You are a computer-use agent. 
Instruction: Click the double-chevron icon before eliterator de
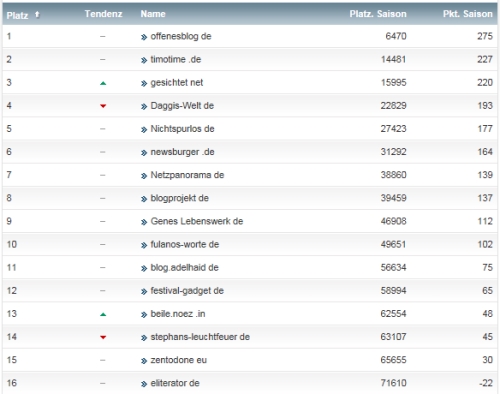[144, 384]
